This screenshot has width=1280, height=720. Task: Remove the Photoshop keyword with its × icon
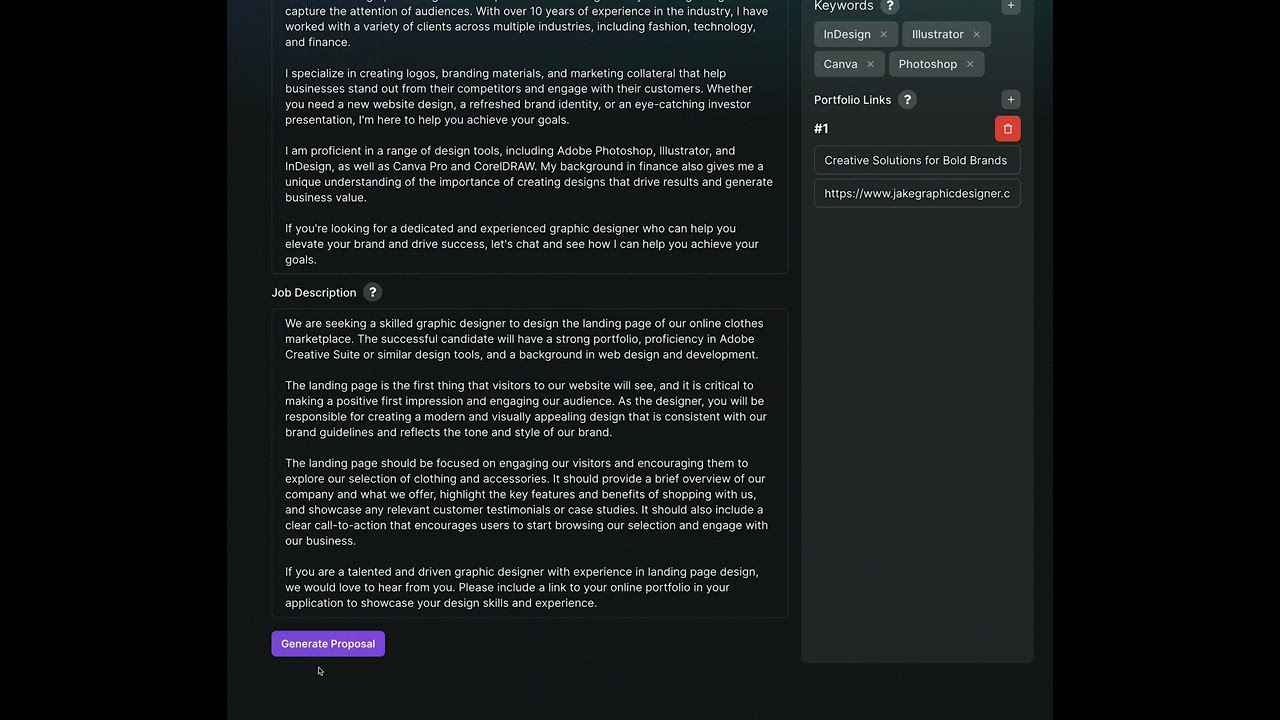969,63
